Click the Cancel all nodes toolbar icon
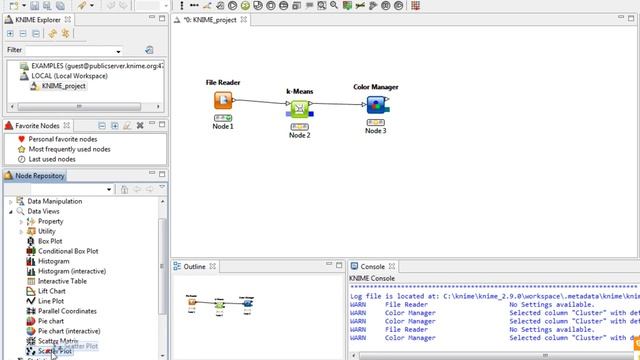Image resolution: width=640 pixels, height=360 pixels. click(x=283, y=6)
